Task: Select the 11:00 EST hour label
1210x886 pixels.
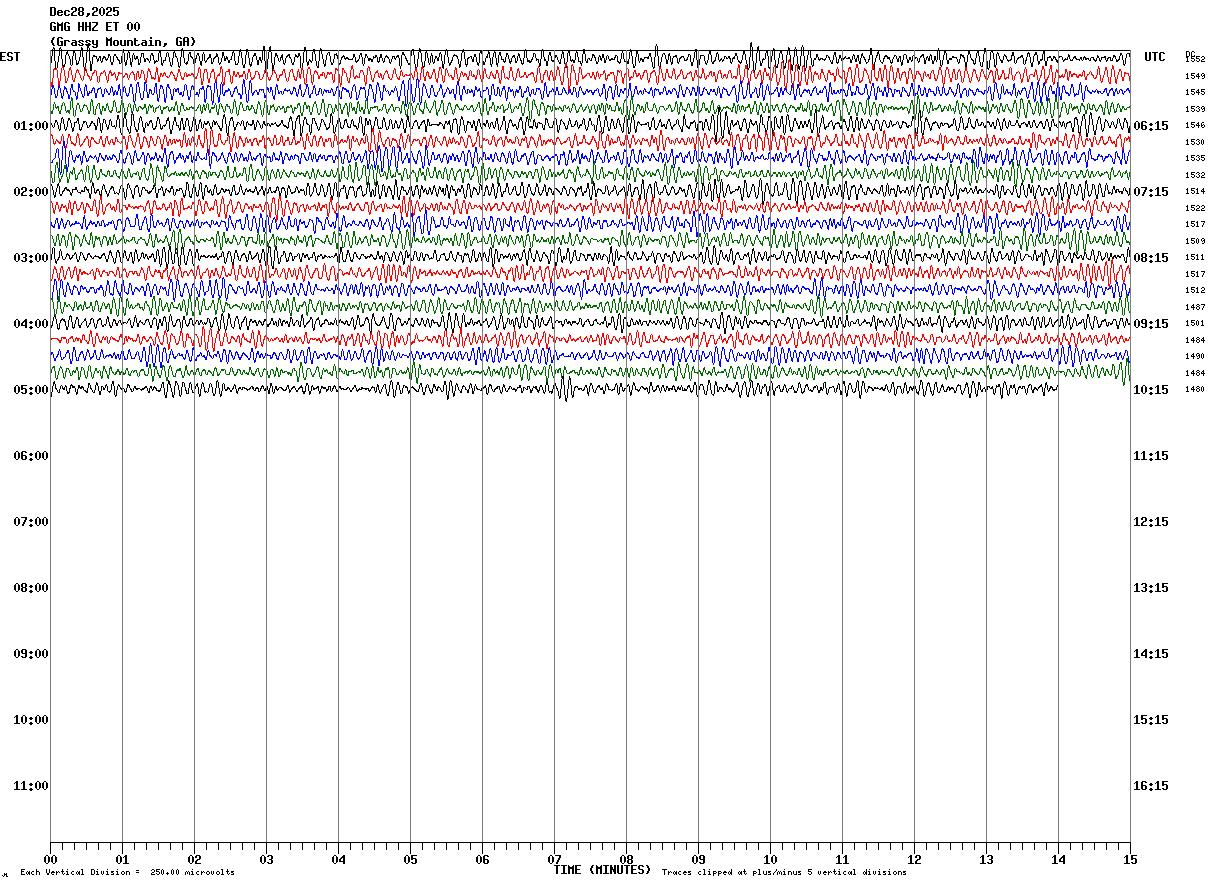Action: pyautogui.click(x=31, y=786)
